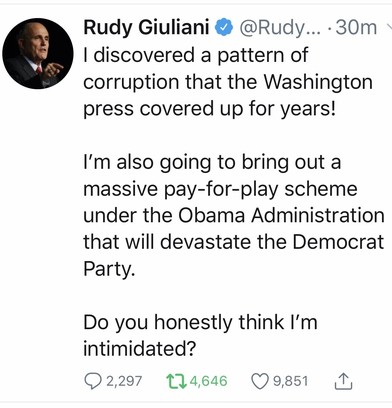Click the 'I discovered a pattern of' line
Viewport: 392px width, 408px height.
(196, 55)
